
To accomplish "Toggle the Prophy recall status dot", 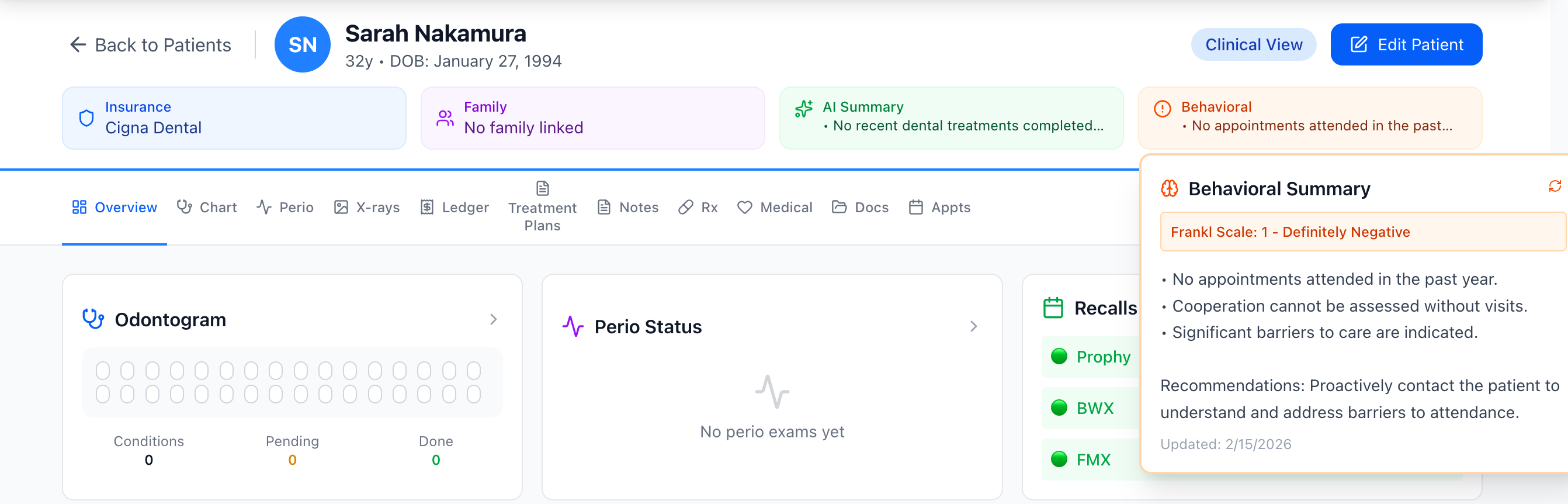I will pos(1059,357).
